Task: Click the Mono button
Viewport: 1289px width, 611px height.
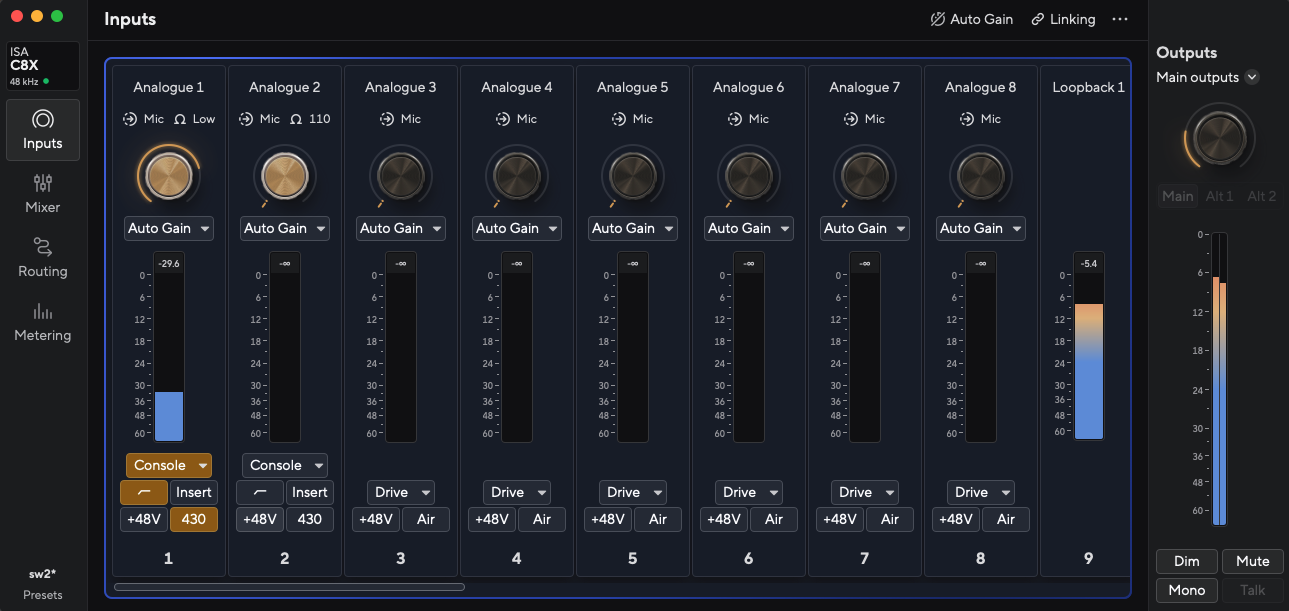Action: tap(1187, 590)
